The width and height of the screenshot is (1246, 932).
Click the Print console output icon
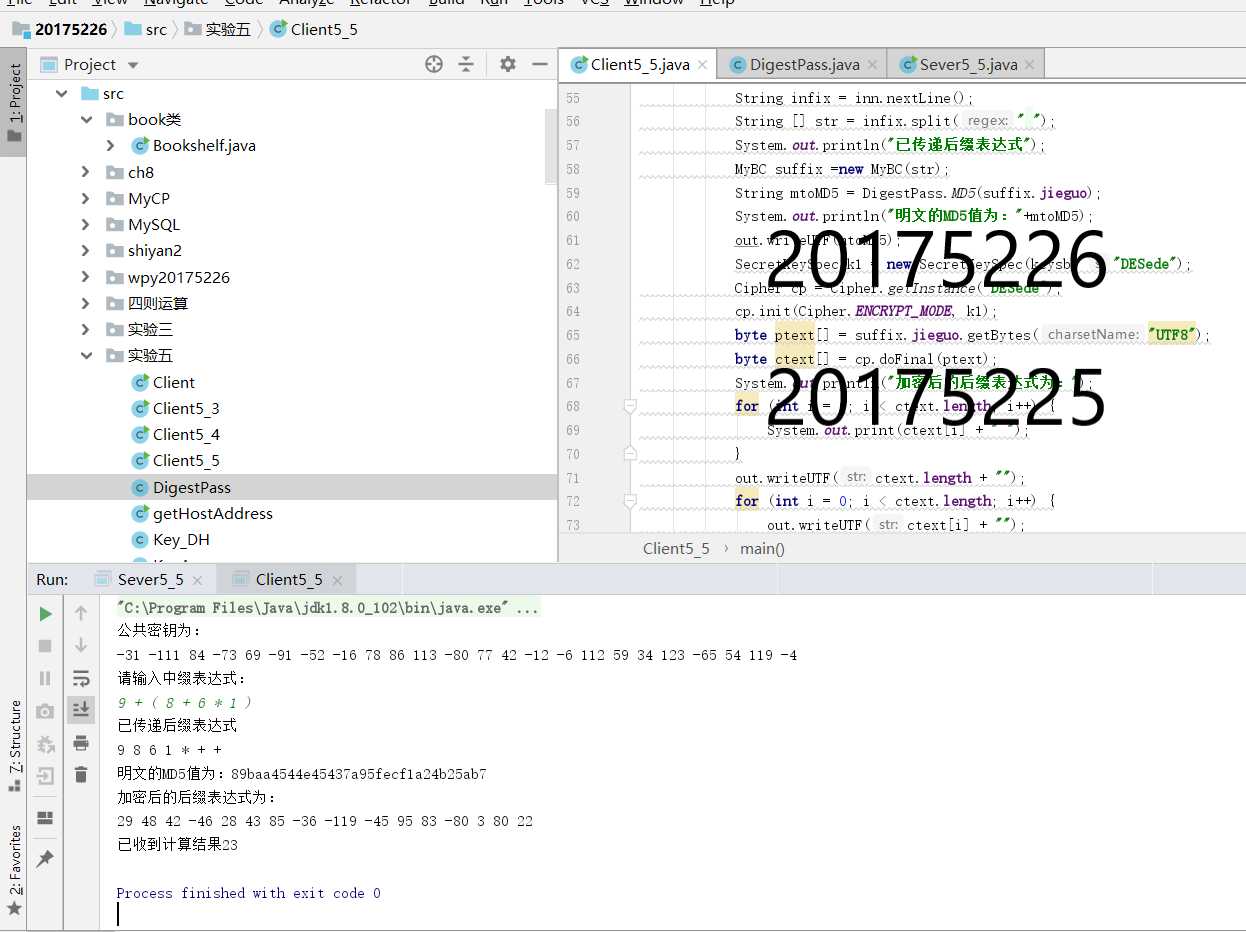tap(81, 742)
